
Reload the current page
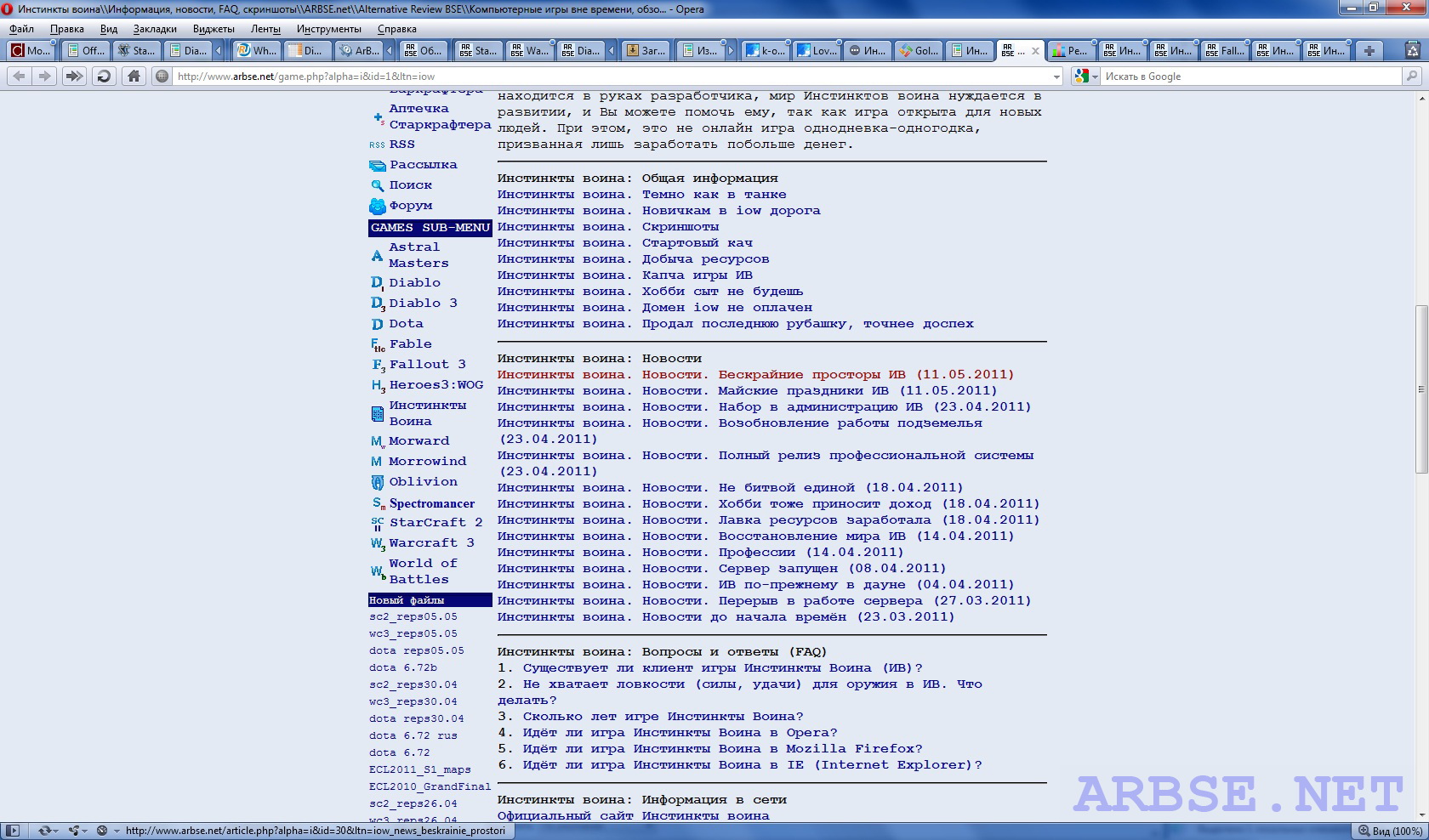tap(104, 77)
